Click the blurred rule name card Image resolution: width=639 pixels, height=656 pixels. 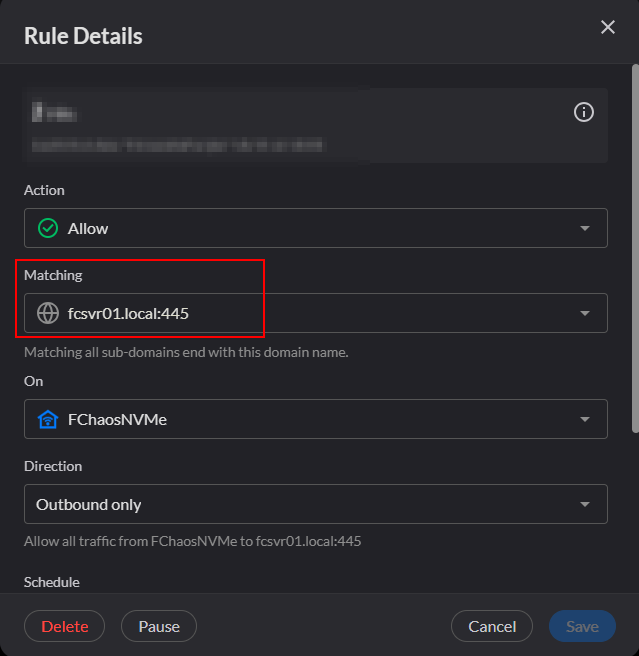[300, 126]
